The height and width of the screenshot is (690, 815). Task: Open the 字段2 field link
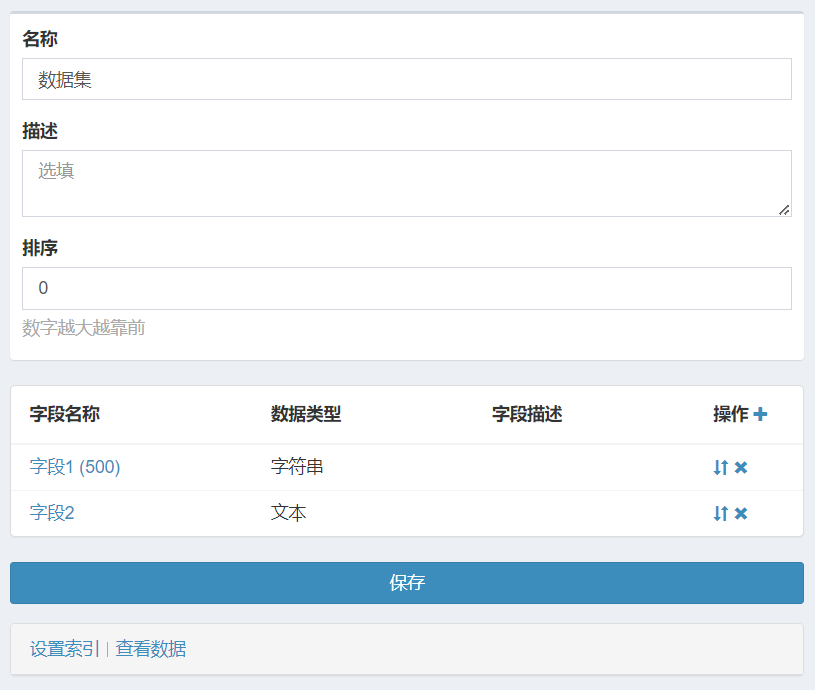click(52, 513)
